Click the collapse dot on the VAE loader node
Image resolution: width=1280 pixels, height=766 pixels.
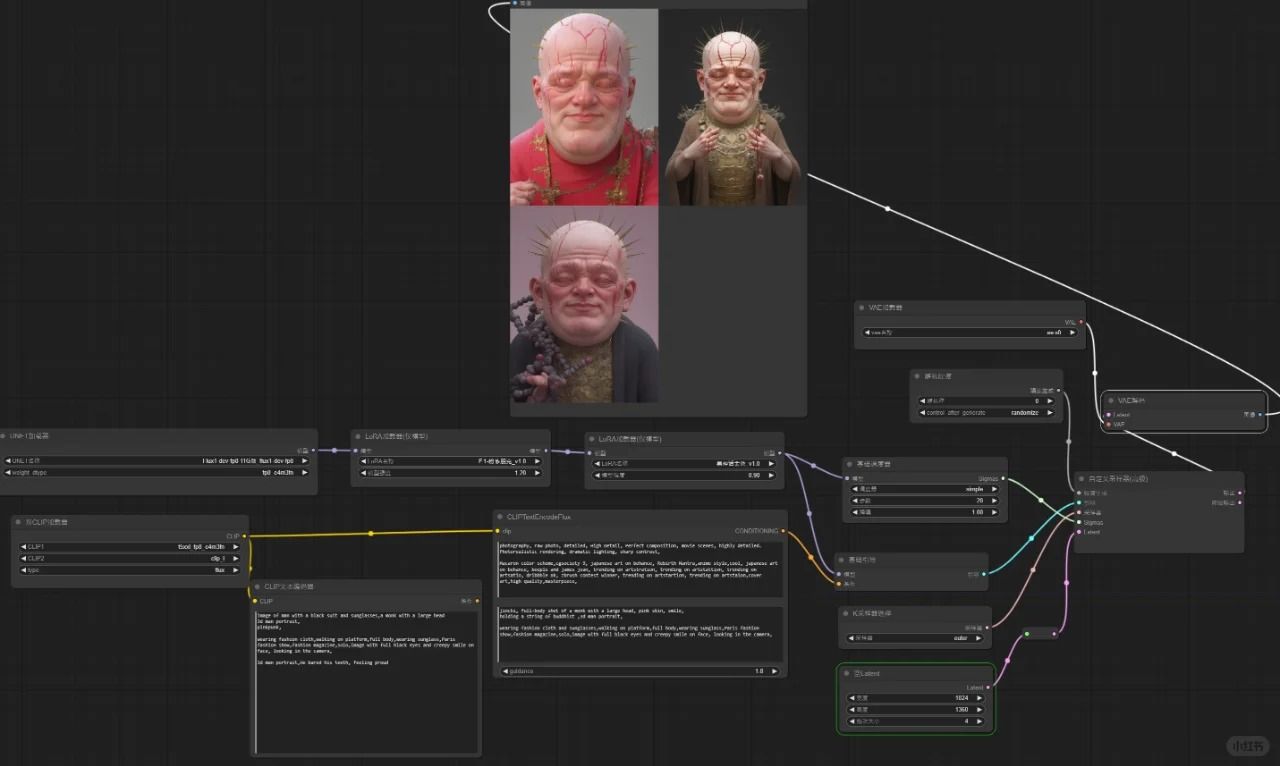pyautogui.click(x=863, y=308)
